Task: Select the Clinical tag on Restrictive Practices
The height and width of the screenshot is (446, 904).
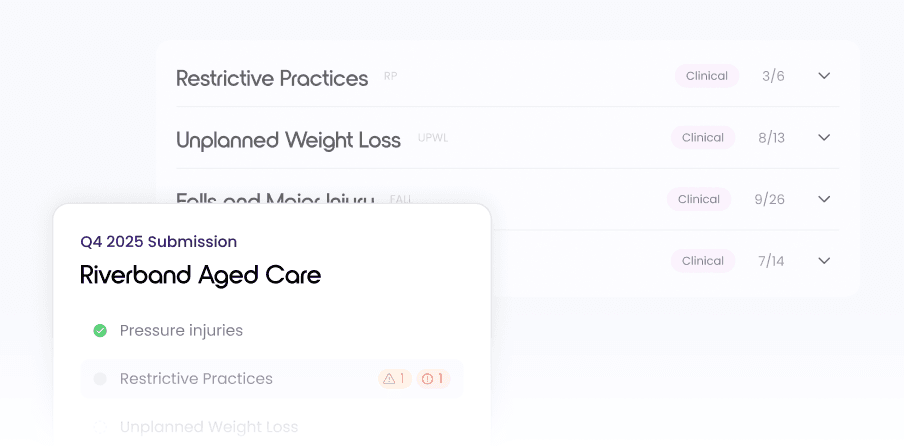Action: [707, 75]
